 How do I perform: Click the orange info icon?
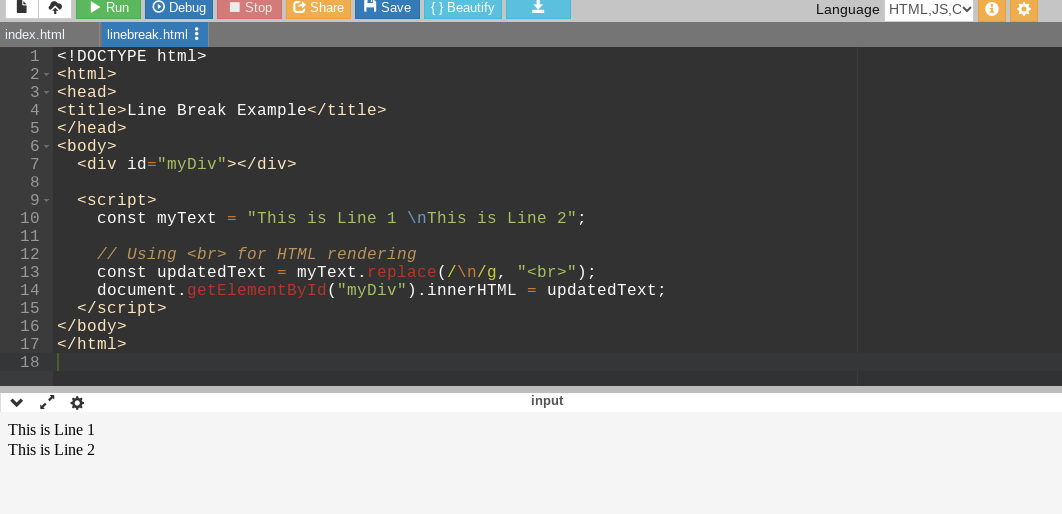tap(992, 9)
